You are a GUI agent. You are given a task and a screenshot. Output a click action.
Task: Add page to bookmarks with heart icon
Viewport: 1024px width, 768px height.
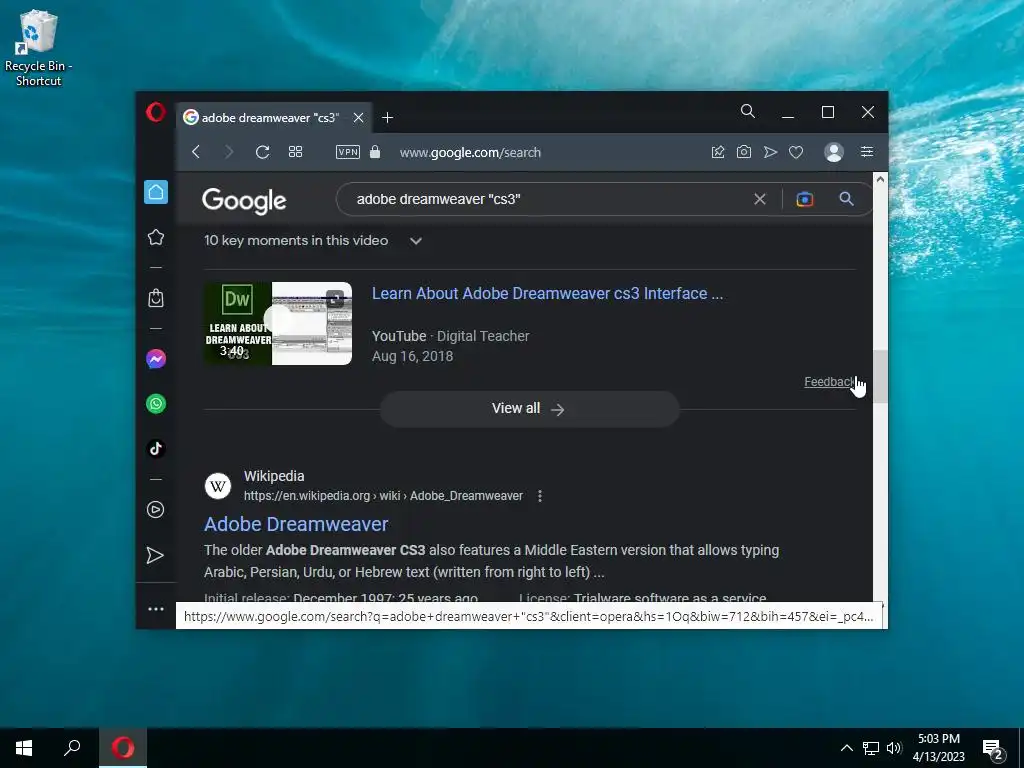[796, 152]
